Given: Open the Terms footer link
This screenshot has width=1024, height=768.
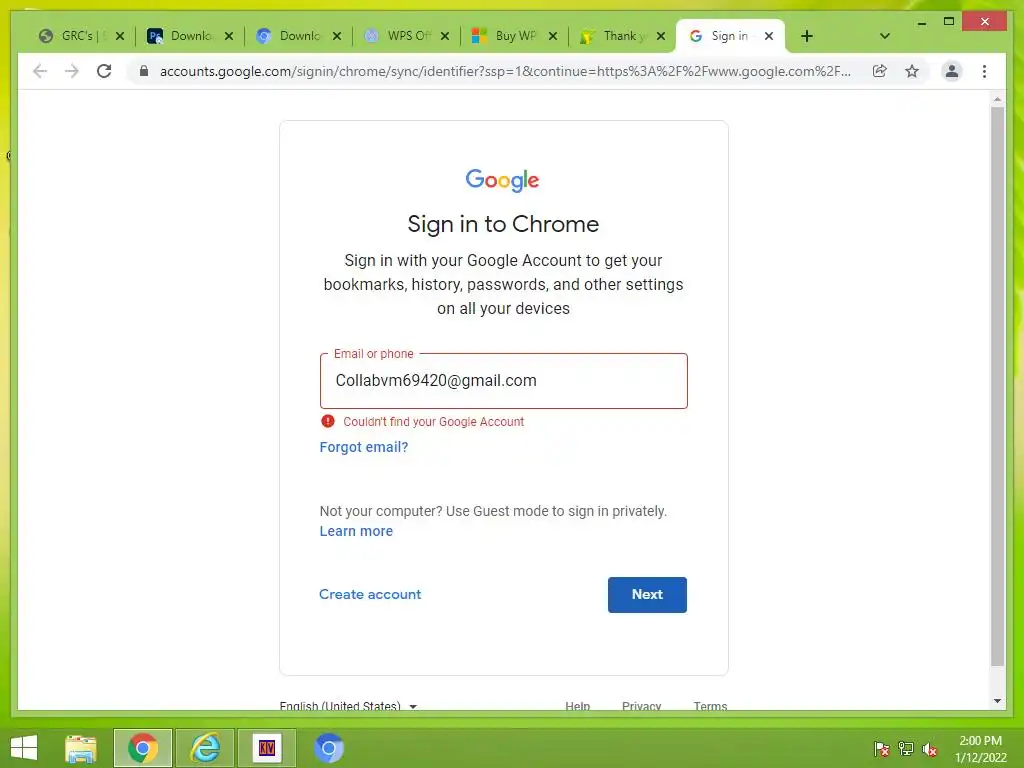Looking at the screenshot, I should (710, 705).
